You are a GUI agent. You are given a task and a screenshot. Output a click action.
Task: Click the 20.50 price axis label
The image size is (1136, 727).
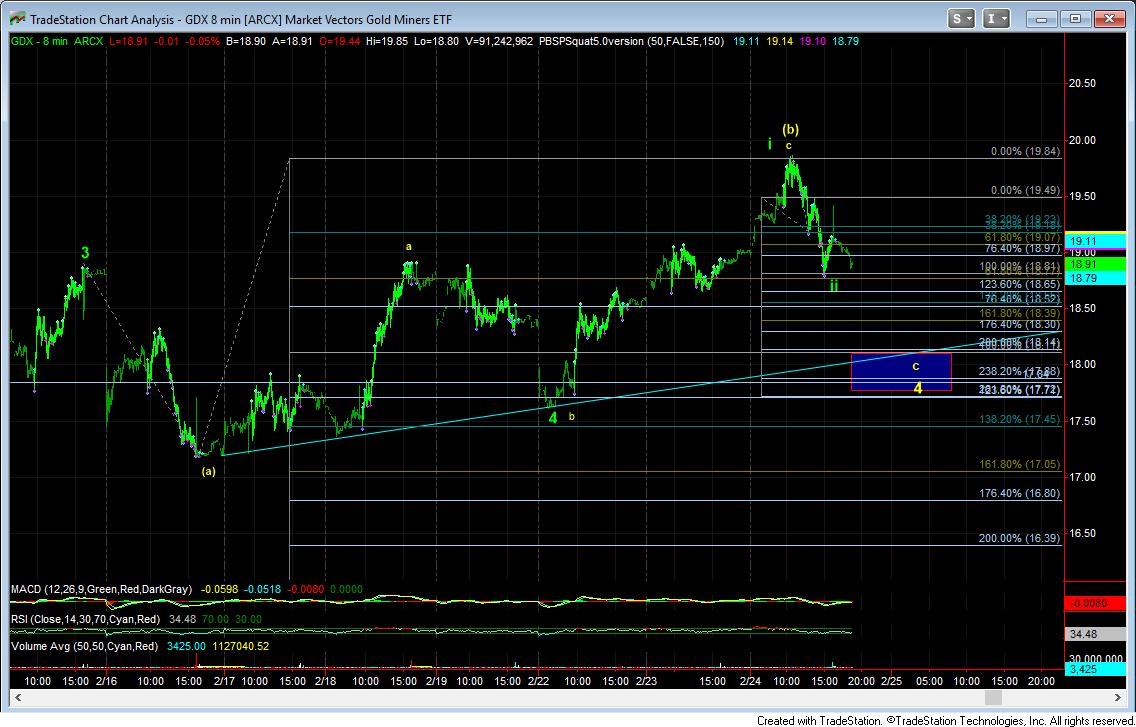click(1082, 83)
